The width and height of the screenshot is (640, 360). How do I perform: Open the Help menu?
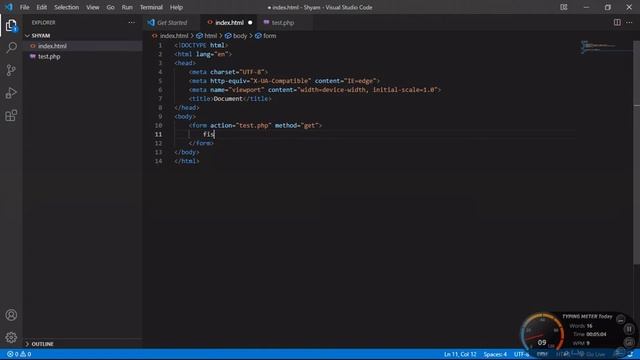(x=176, y=7)
